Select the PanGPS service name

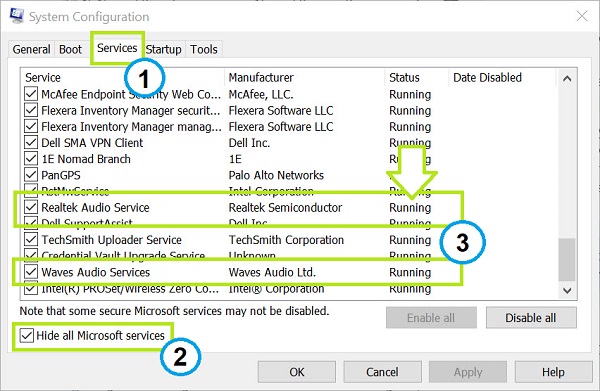click(61, 175)
